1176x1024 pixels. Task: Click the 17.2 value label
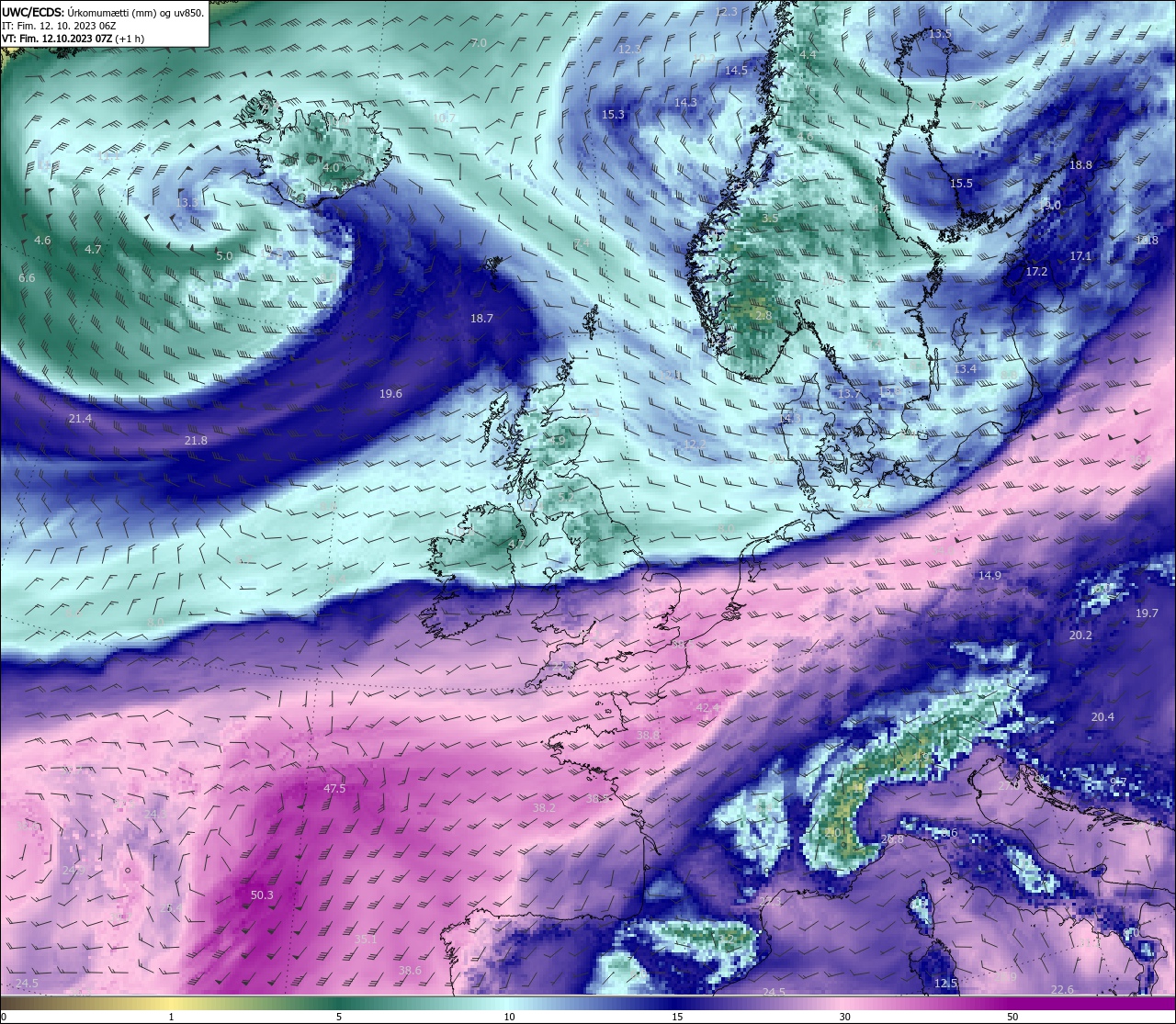[x=1036, y=272]
